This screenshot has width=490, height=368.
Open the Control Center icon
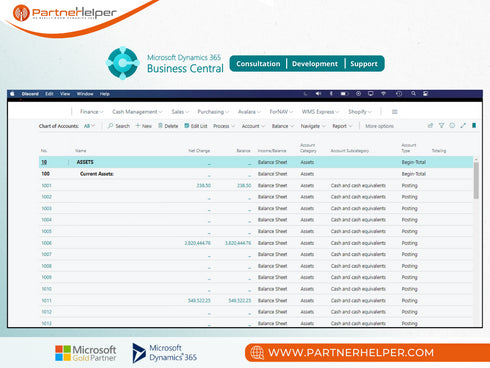426,94
